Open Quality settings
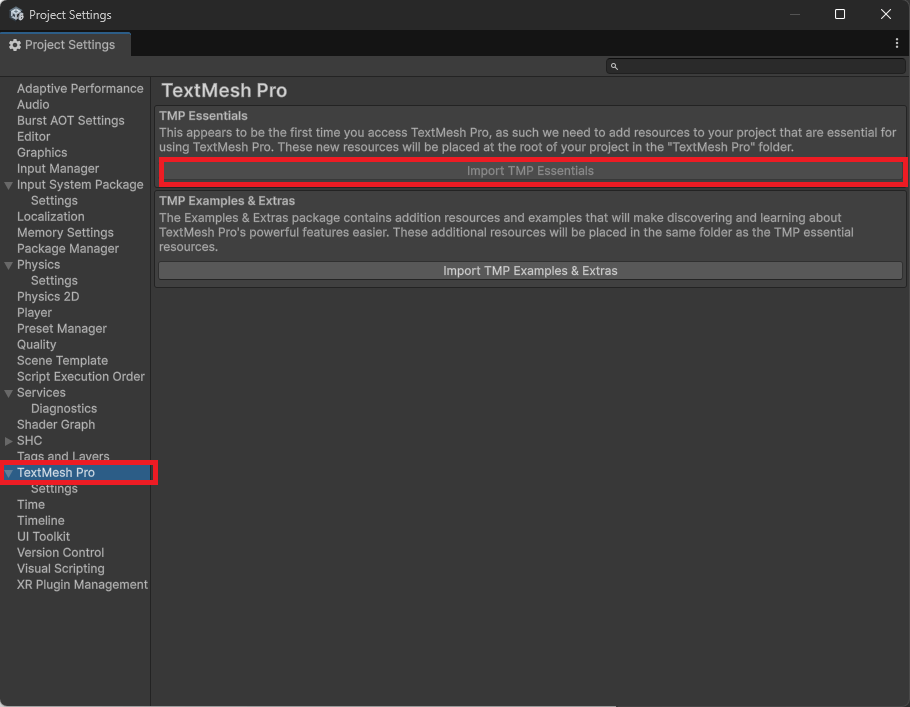The width and height of the screenshot is (910, 707). (x=37, y=344)
